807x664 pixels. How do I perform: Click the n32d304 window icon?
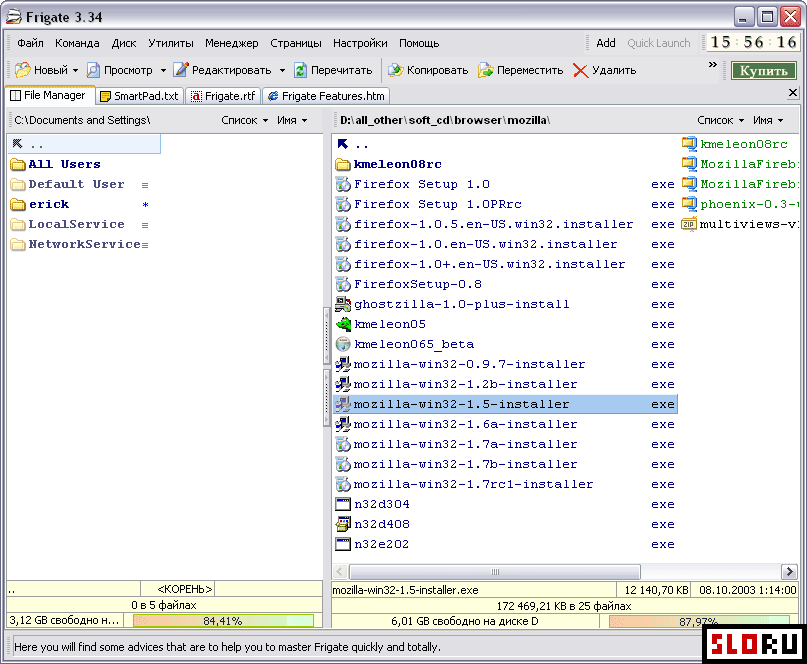tap(343, 504)
